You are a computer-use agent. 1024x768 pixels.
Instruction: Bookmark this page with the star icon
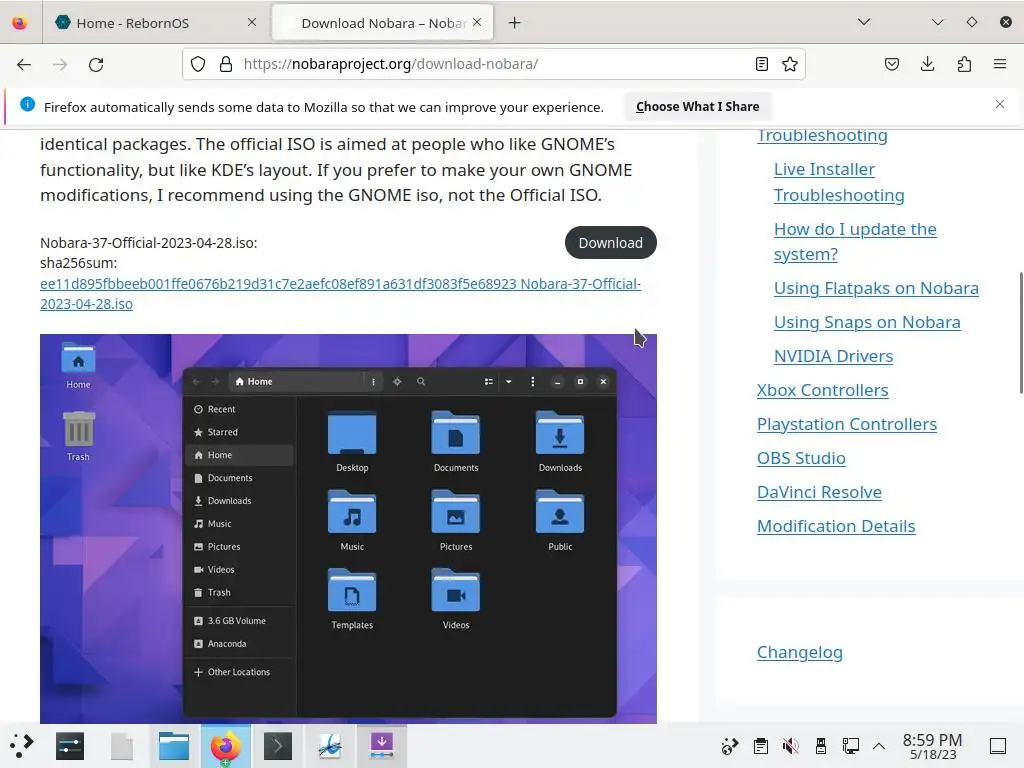[x=790, y=64]
